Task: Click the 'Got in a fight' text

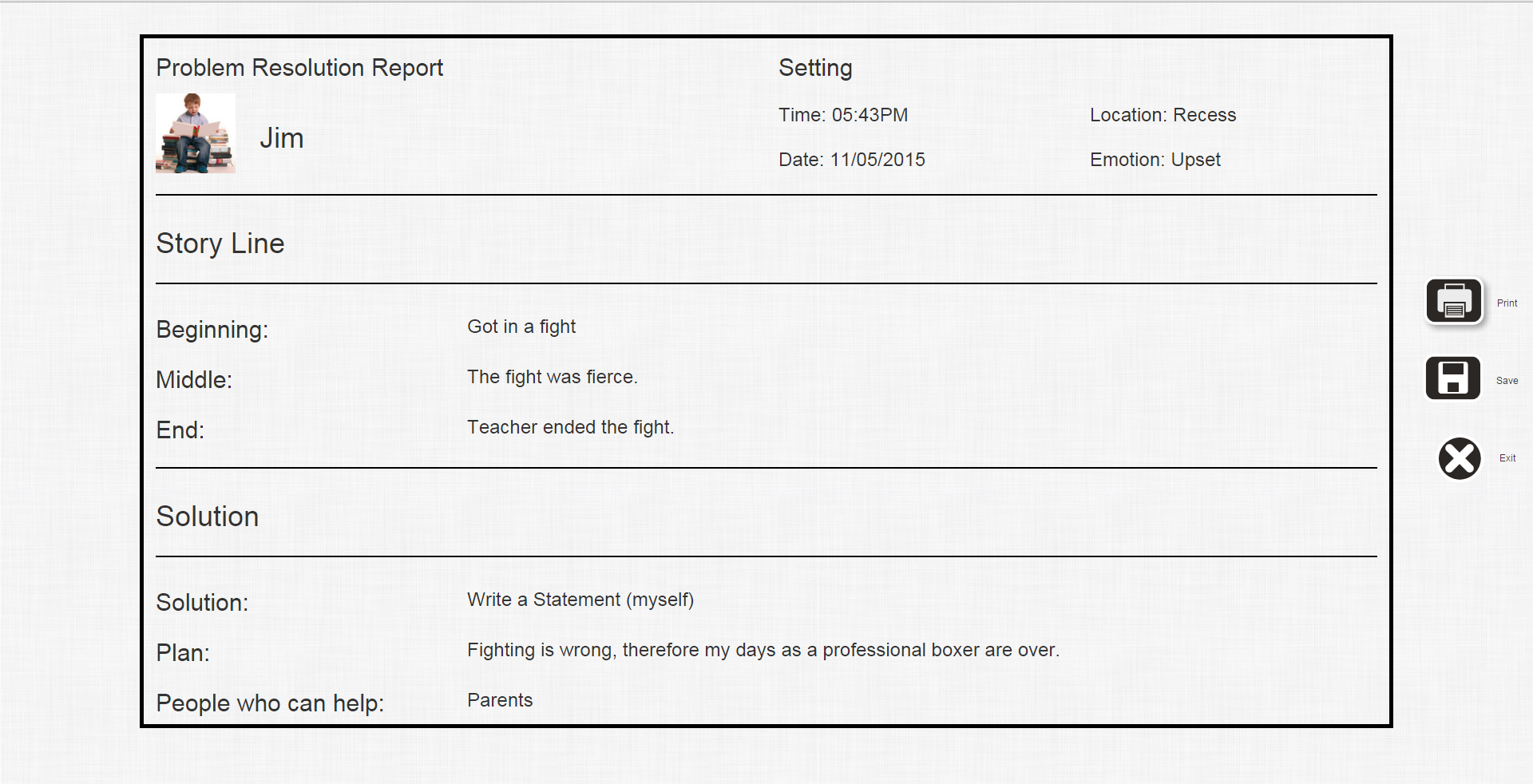Action: pyautogui.click(x=521, y=327)
